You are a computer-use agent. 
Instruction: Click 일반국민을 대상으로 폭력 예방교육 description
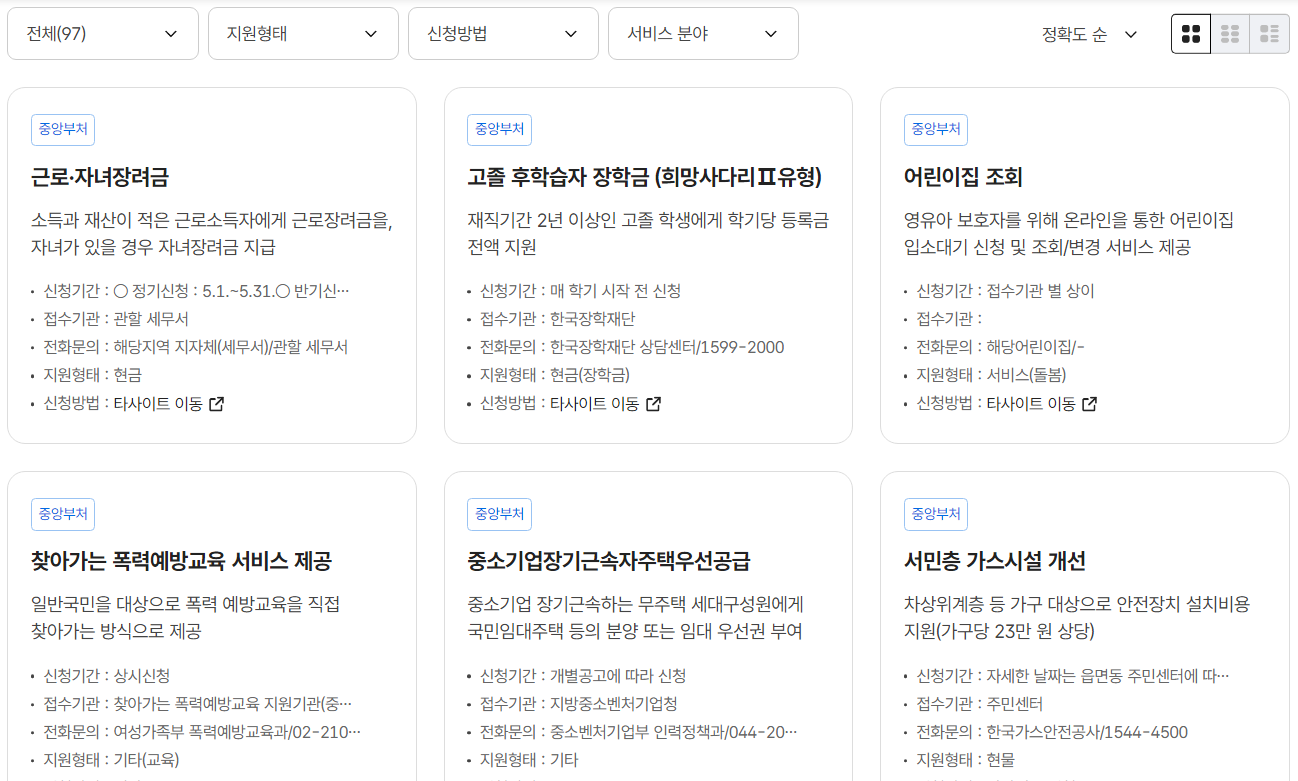tap(186, 618)
